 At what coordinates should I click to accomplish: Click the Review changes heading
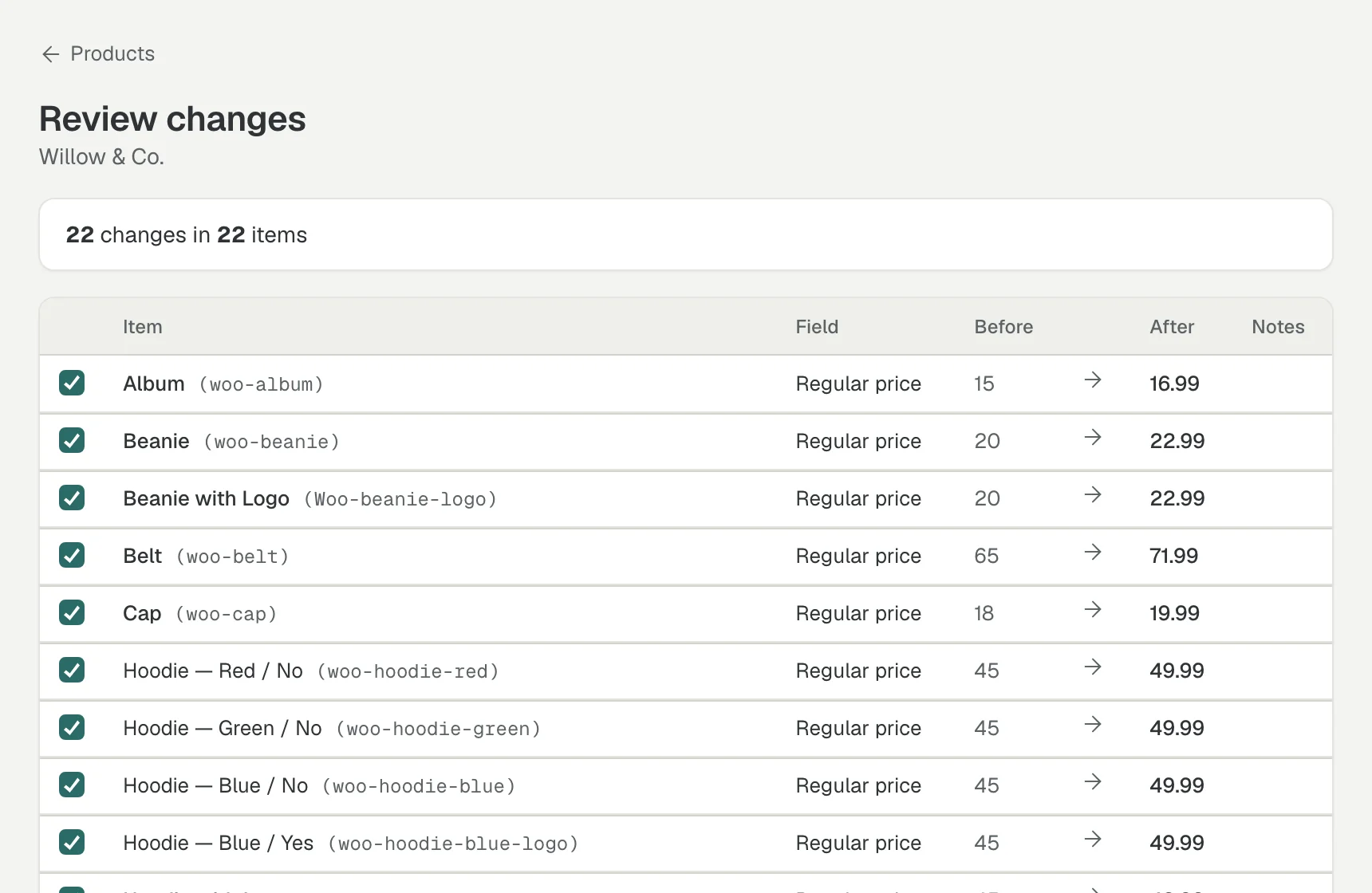[x=172, y=119]
